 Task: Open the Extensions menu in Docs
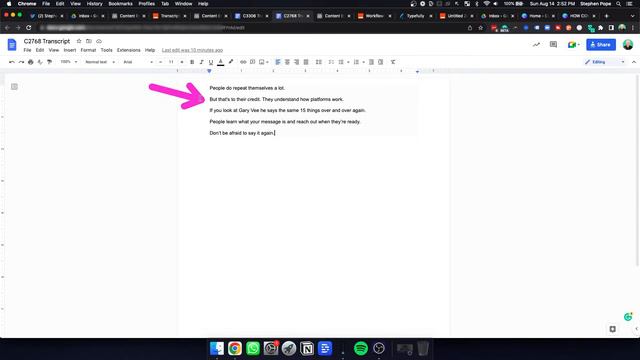(x=129, y=50)
